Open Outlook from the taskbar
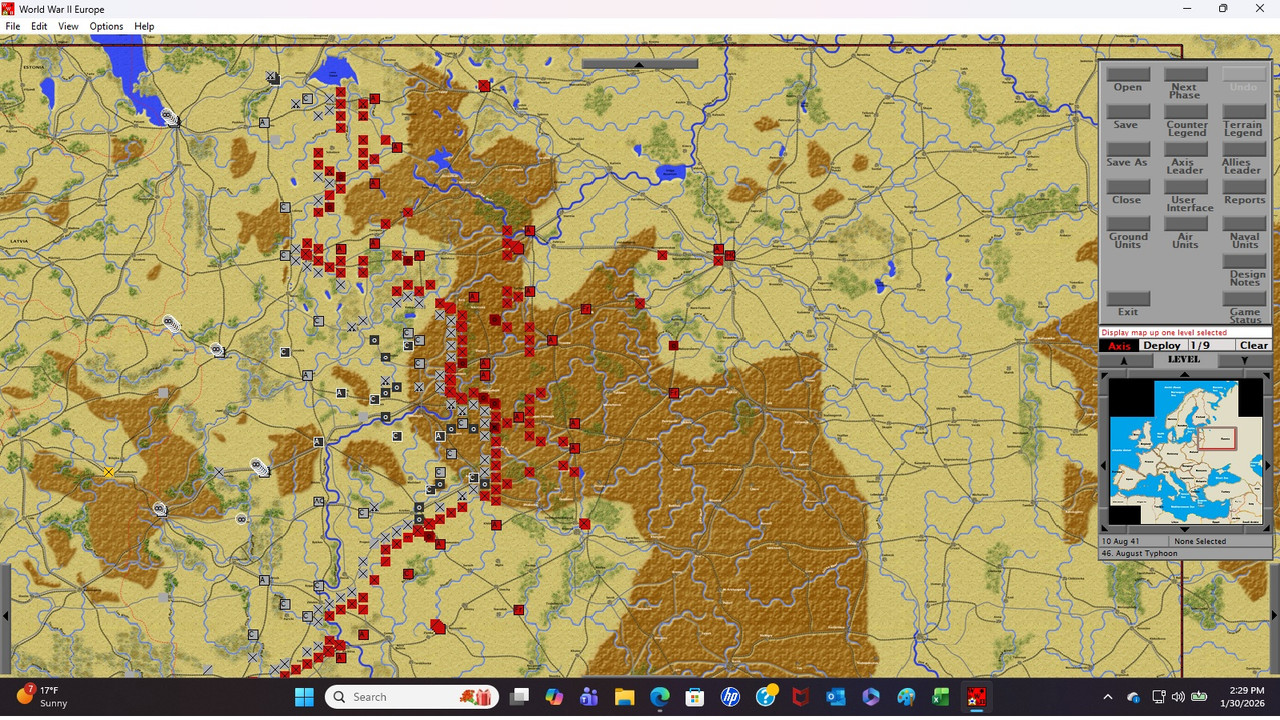The height and width of the screenshot is (720, 1280). pyautogui.click(x=836, y=697)
